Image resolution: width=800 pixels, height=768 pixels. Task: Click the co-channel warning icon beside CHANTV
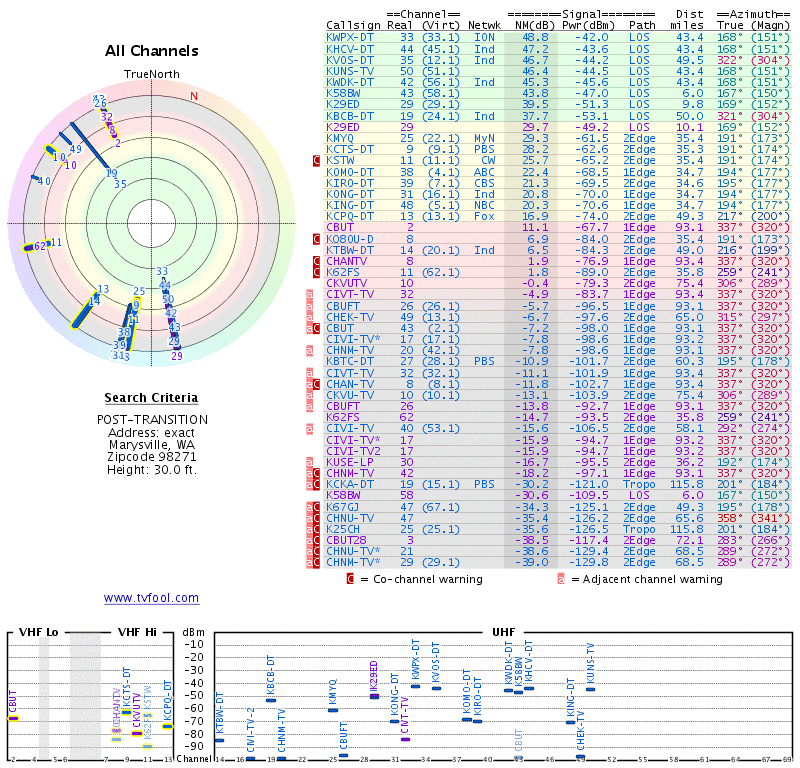coord(316,261)
